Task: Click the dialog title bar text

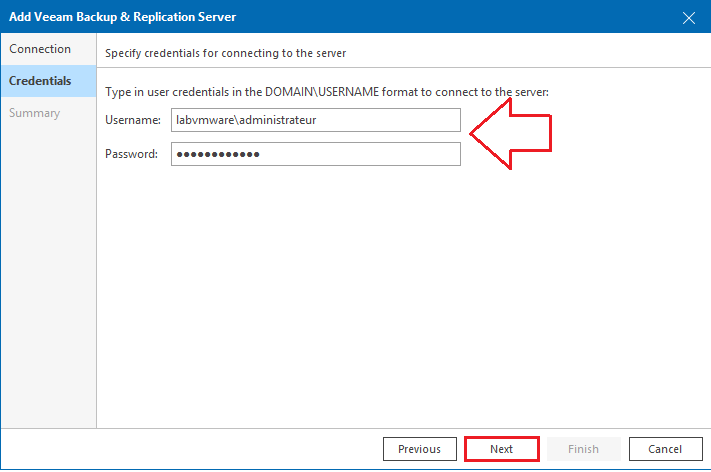Action: [x=122, y=17]
